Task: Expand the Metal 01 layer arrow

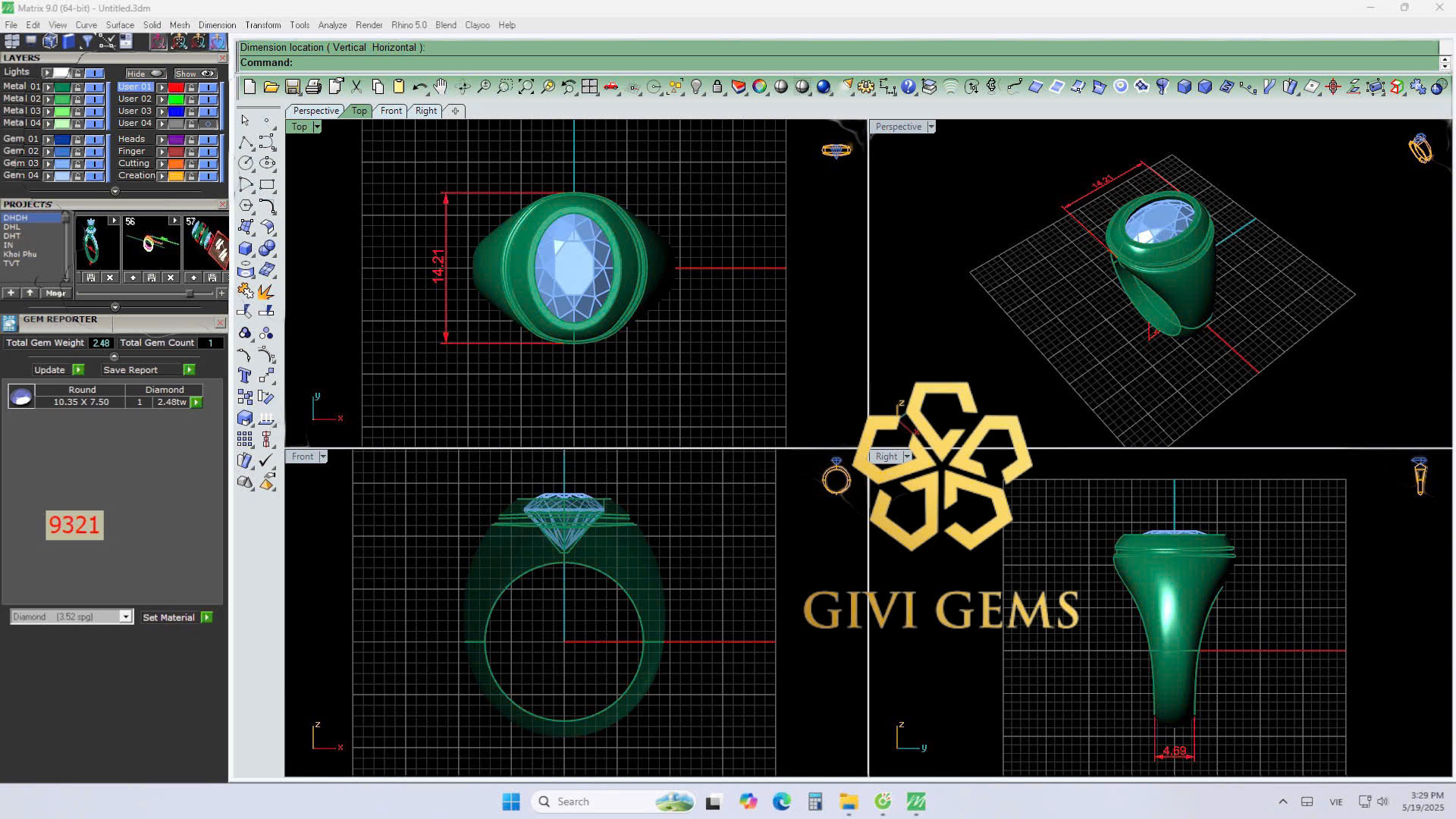Action: point(48,87)
